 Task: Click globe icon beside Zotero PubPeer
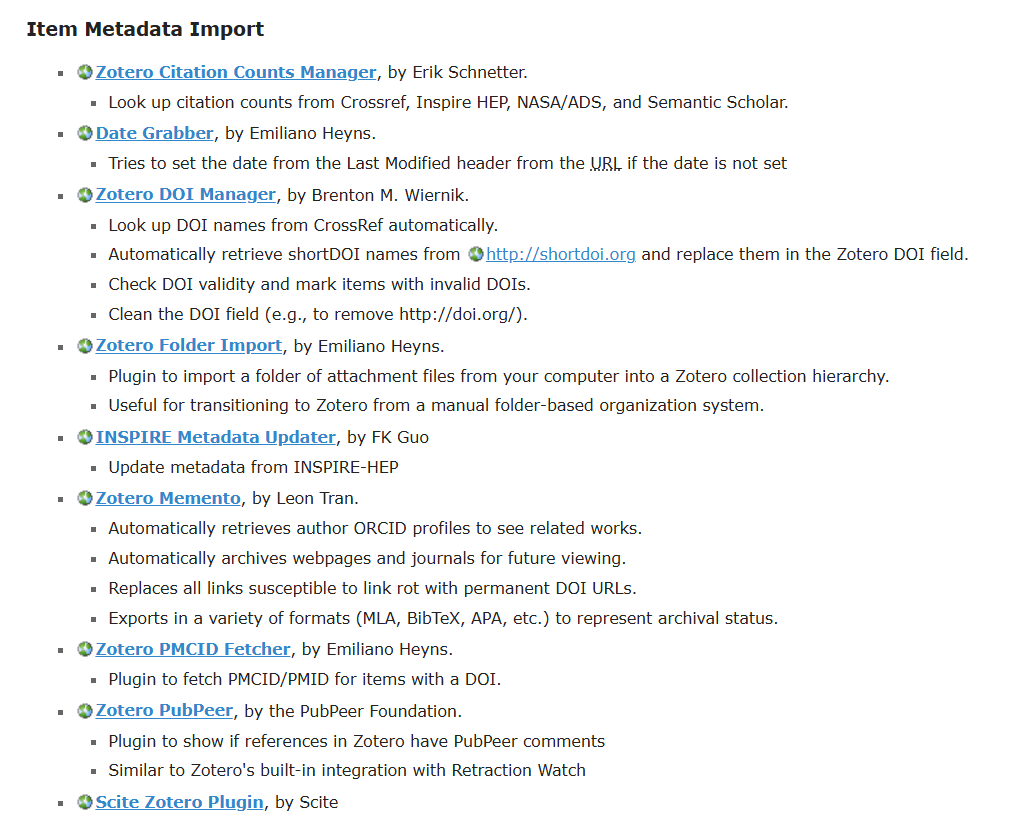(x=85, y=711)
